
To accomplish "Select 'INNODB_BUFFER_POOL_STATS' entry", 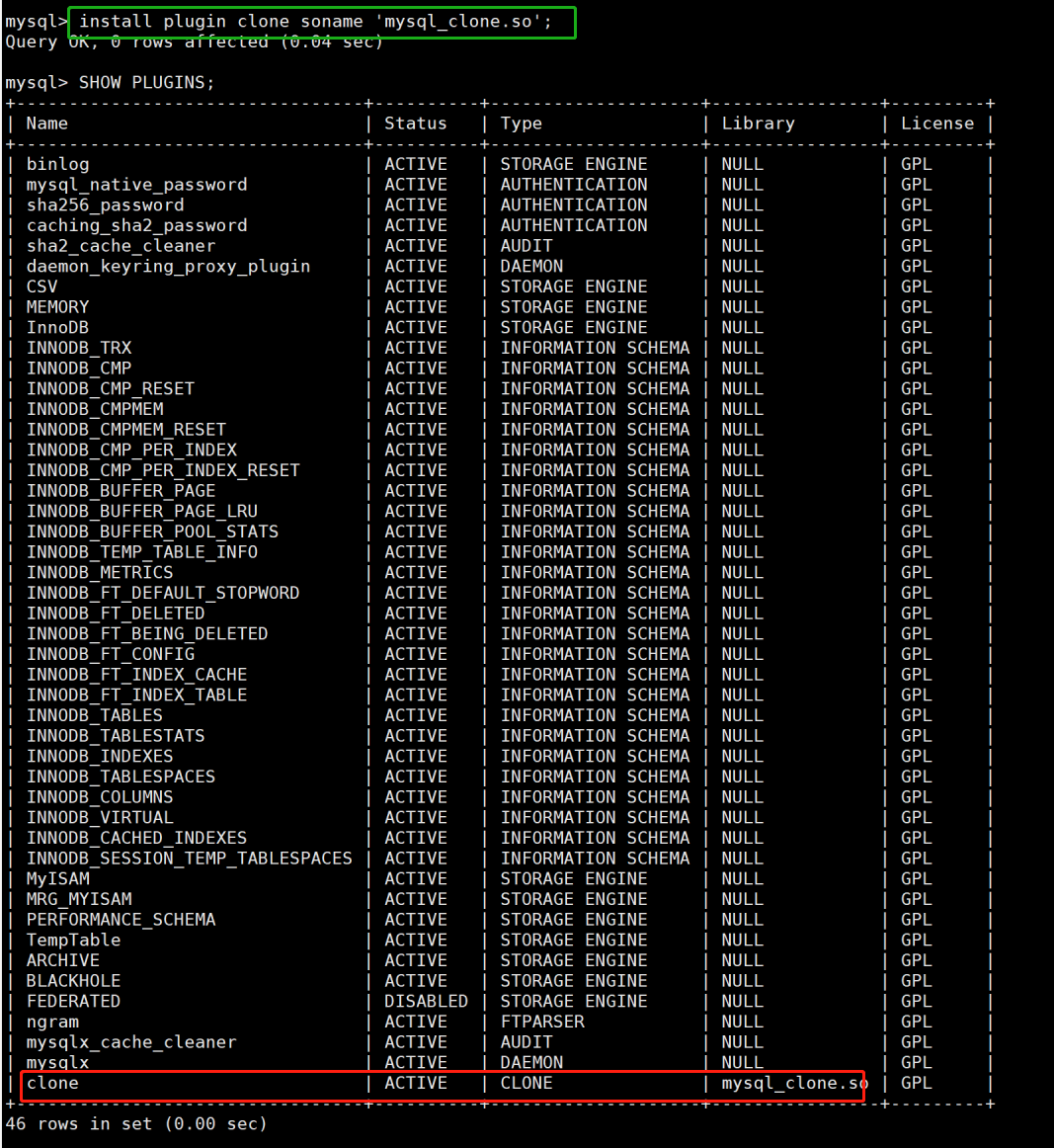I will (x=152, y=532).
